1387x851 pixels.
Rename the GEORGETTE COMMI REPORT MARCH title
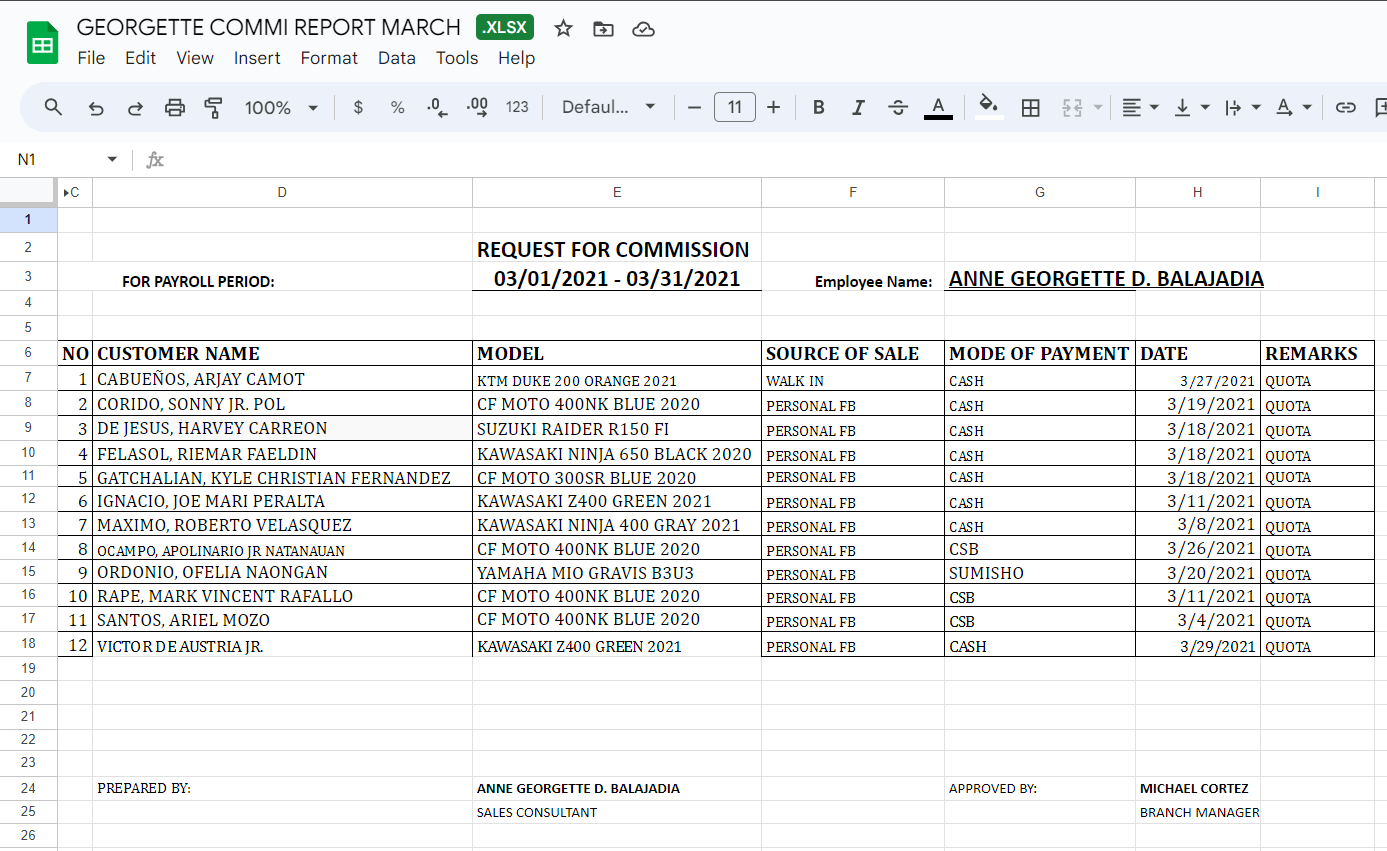268,28
